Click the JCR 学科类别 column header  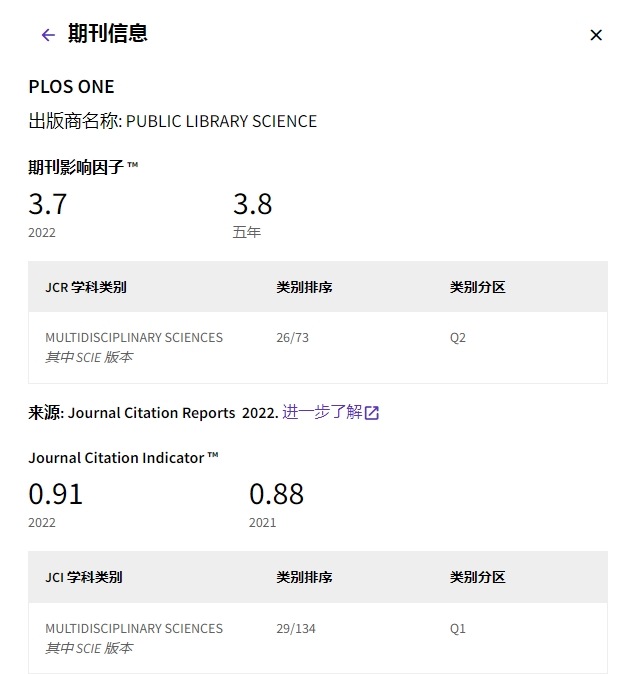(x=86, y=287)
